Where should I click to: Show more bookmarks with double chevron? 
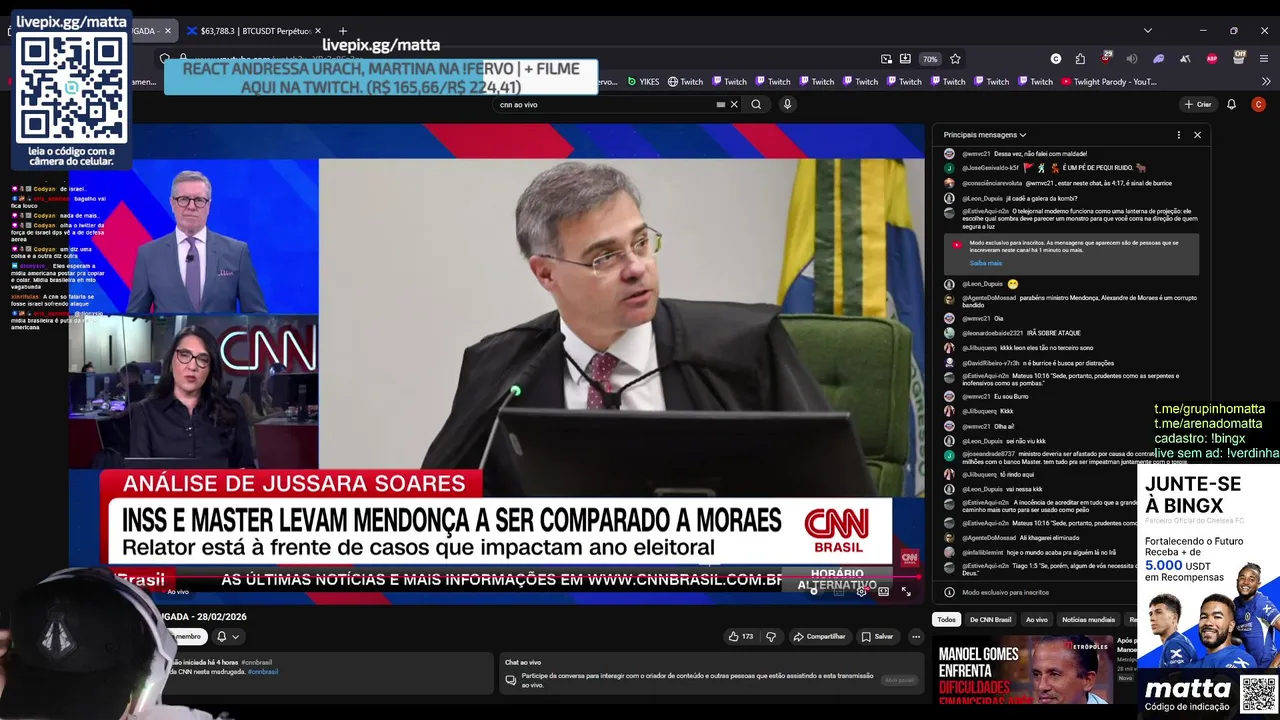[1265, 82]
